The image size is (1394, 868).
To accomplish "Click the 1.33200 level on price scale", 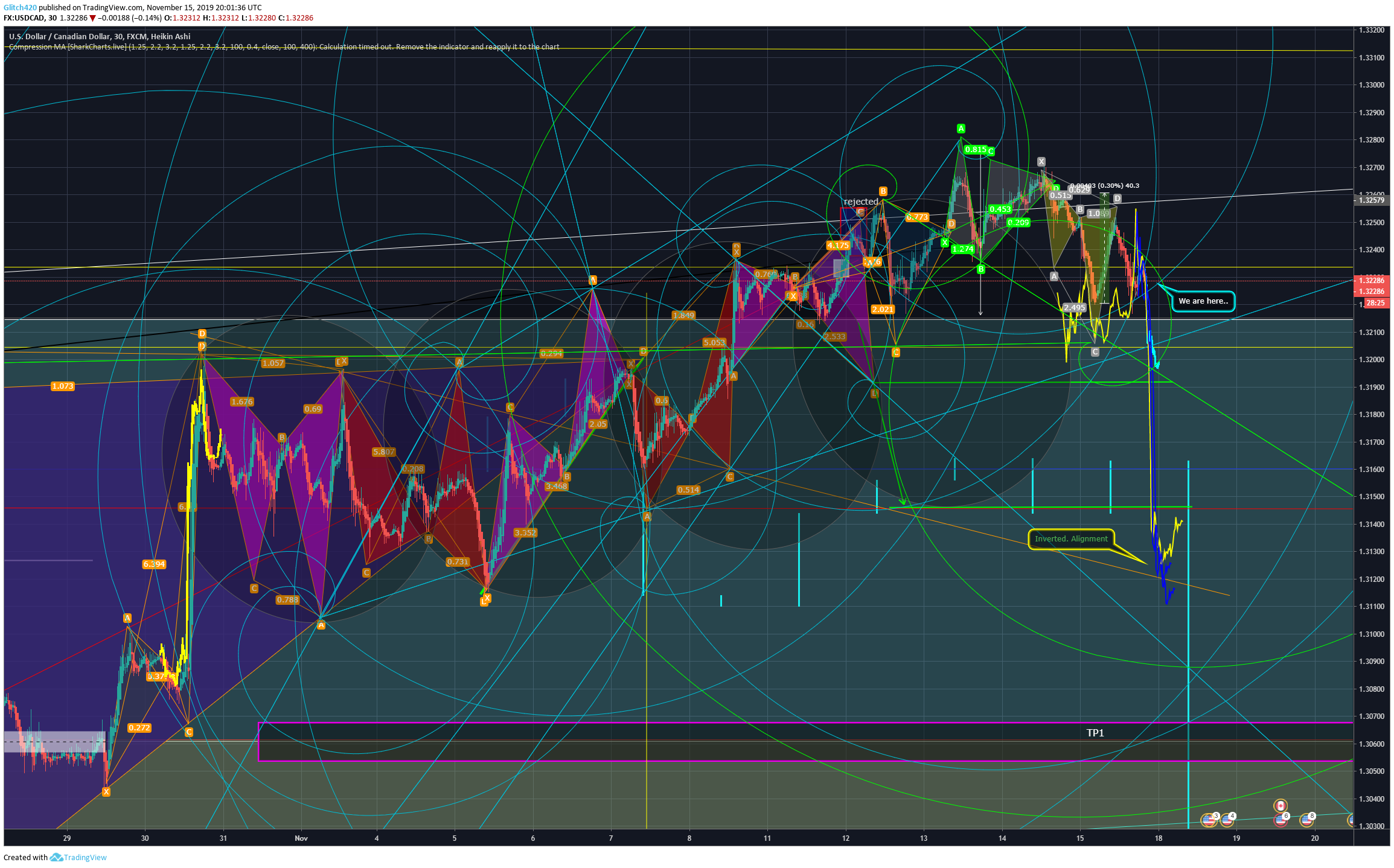I will click(1371, 30).
